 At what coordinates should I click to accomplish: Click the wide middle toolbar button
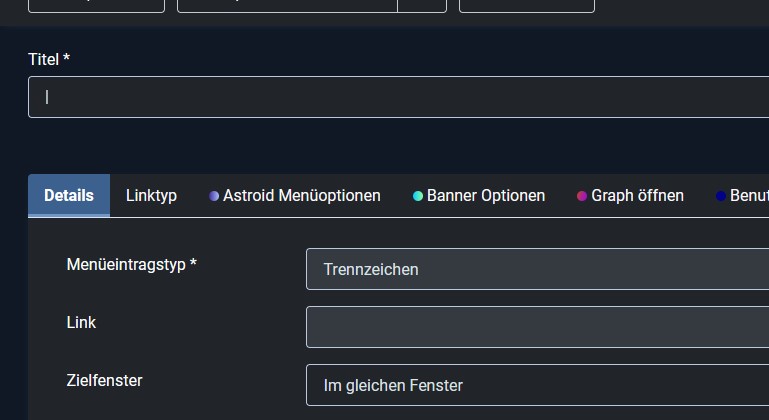point(287,6)
